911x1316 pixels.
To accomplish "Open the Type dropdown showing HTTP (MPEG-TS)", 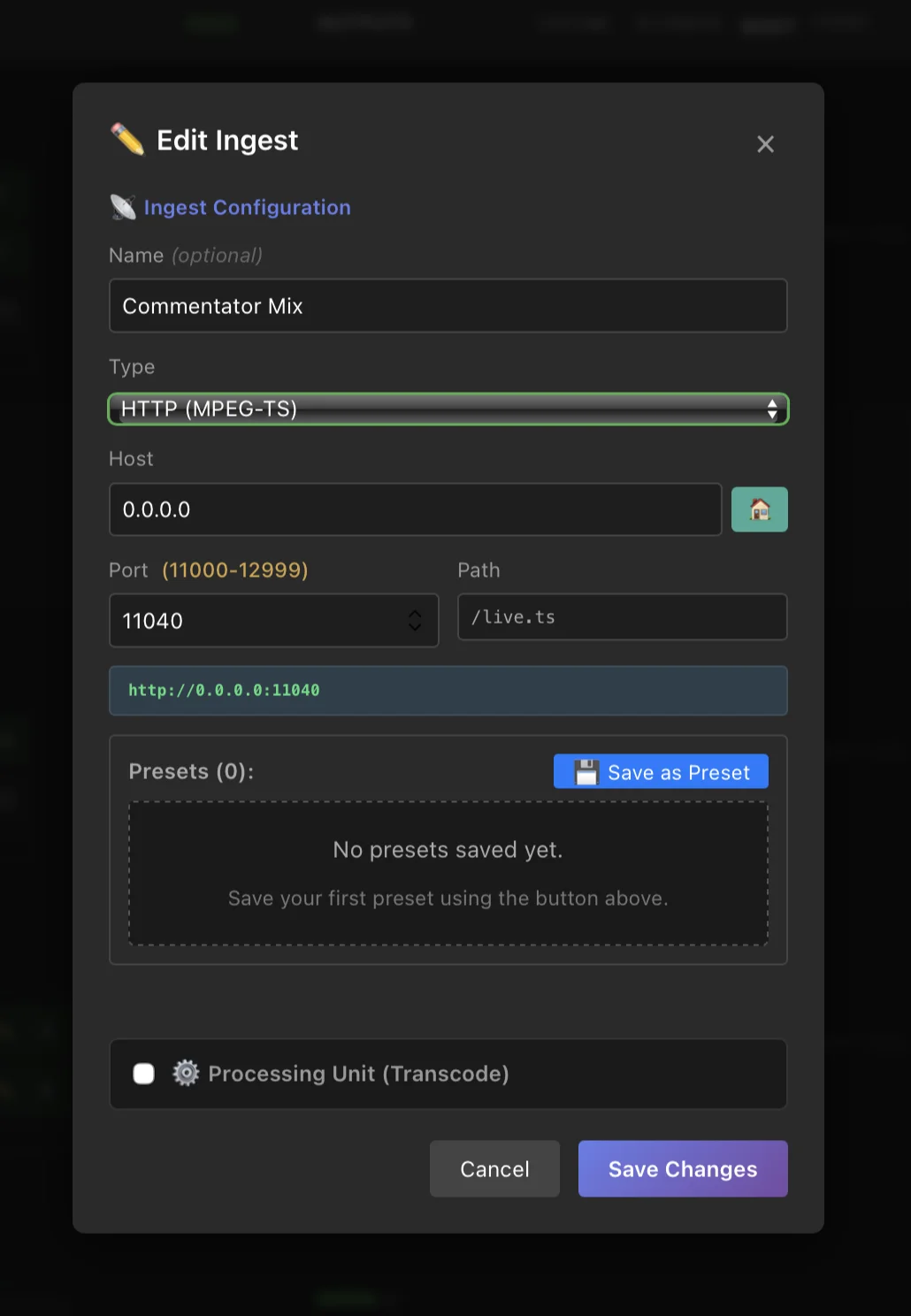I will pos(448,409).
